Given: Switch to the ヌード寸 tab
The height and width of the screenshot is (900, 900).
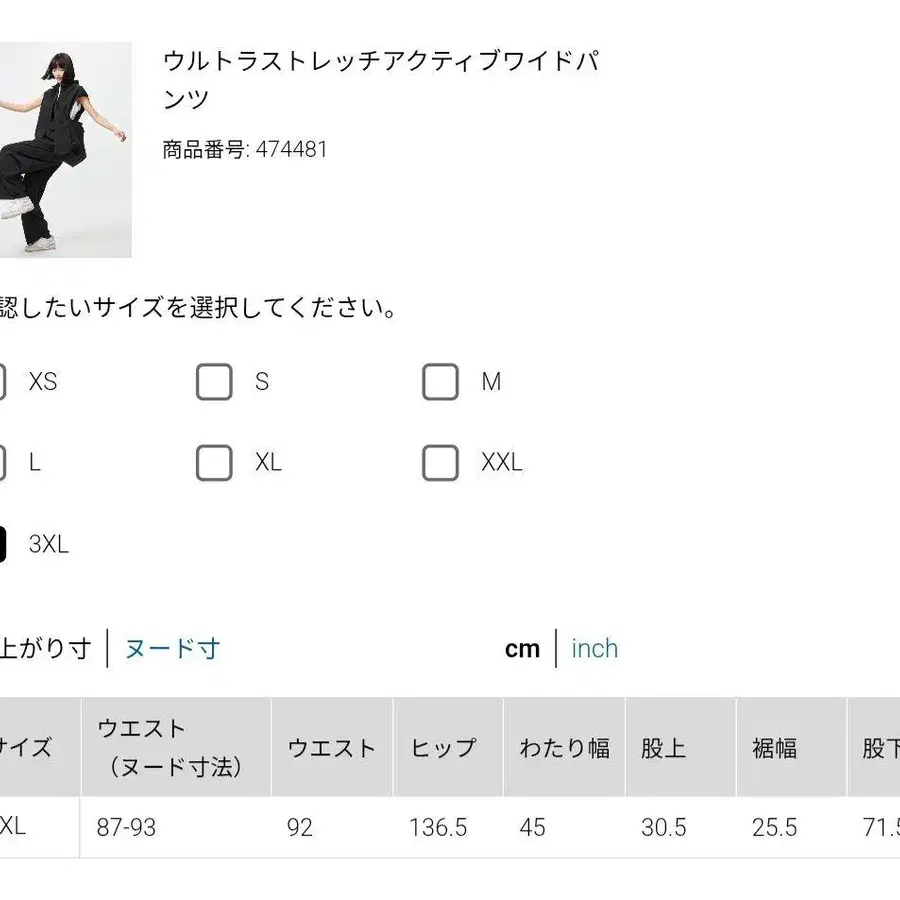Looking at the screenshot, I should click(x=170, y=648).
